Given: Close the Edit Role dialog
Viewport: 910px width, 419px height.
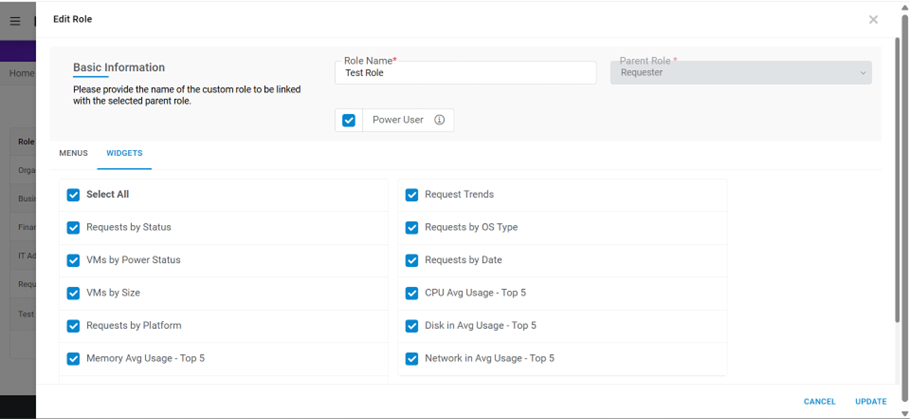Looking at the screenshot, I should pos(873,19).
